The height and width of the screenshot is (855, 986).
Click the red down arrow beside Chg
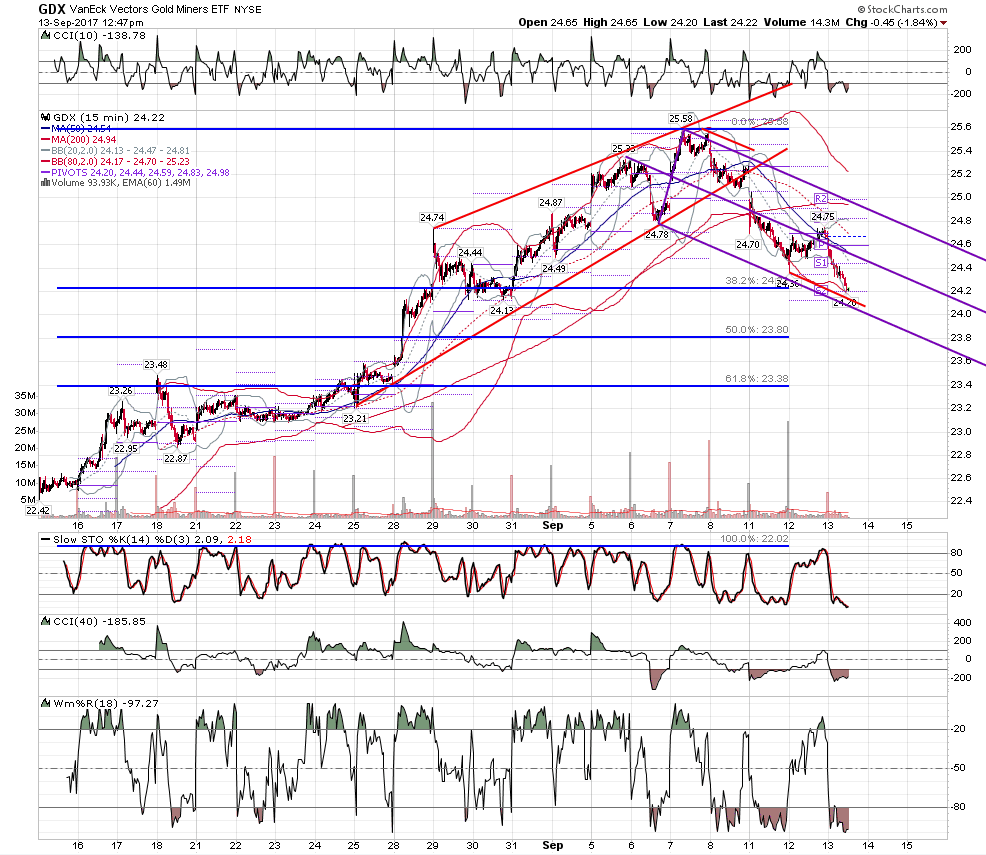coord(943,23)
